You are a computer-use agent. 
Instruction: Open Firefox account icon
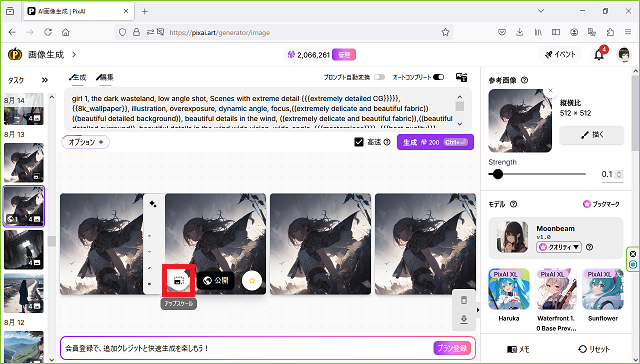click(x=574, y=32)
